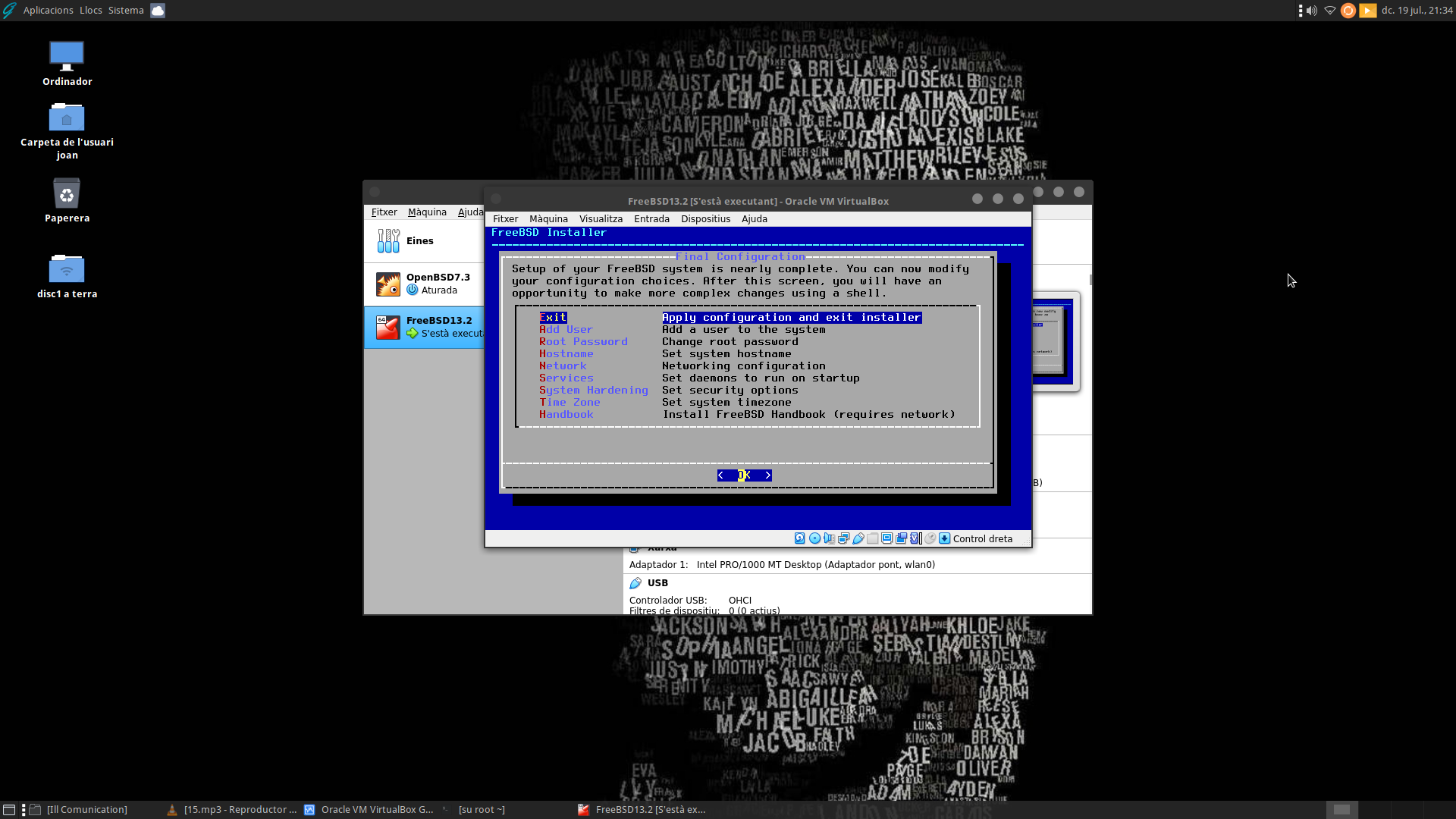The width and height of the screenshot is (1456, 819).
Task: Select Hostname option in installer
Action: pyautogui.click(x=566, y=354)
